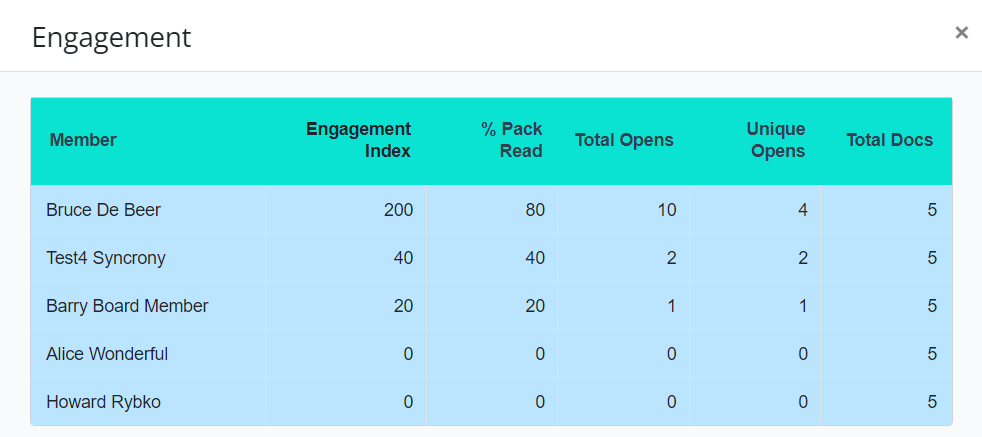Viewport: 982px width, 437px height.
Task: Click Barry Board Member's Total Docs value 5
Action: (x=933, y=306)
